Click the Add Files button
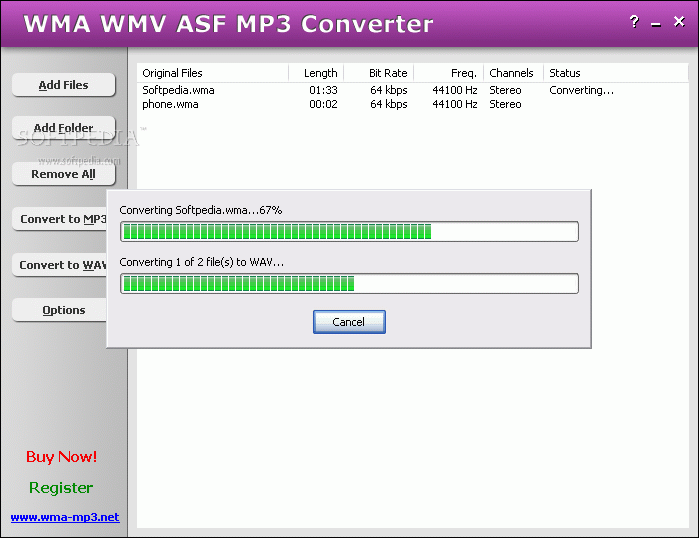Screen dimensions: 699x538 click(x=63, y=85)
